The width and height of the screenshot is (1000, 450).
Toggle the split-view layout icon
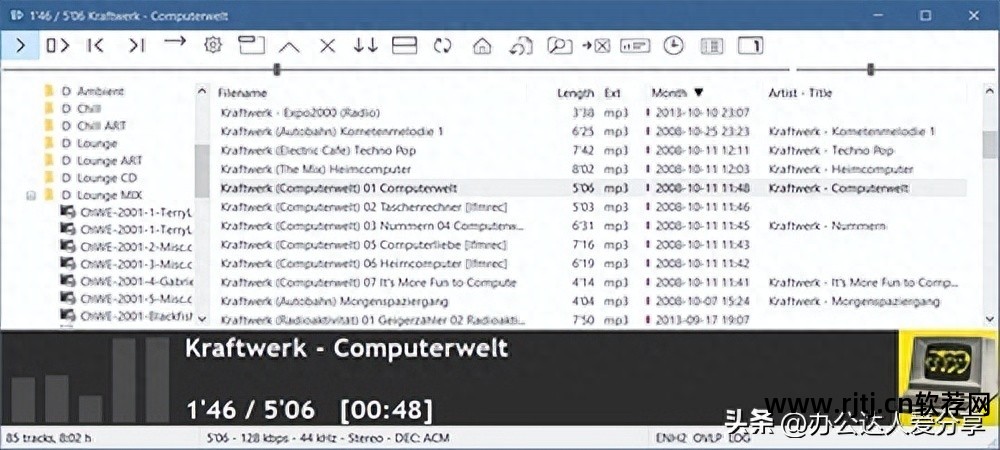[404, 45]
